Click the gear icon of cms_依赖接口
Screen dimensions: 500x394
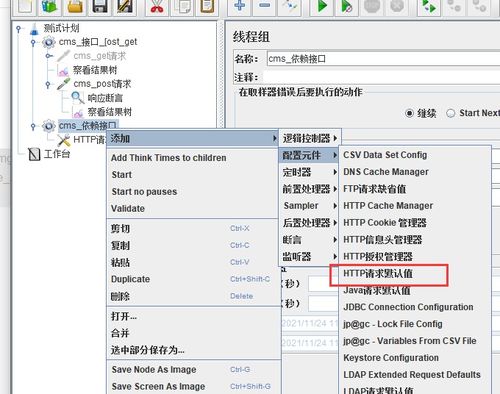49,126
